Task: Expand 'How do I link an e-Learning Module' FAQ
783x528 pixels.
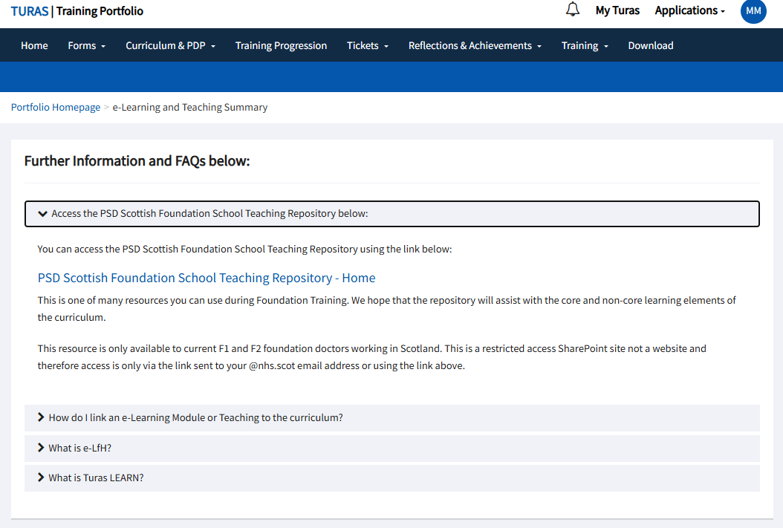Action: point(392,418)
